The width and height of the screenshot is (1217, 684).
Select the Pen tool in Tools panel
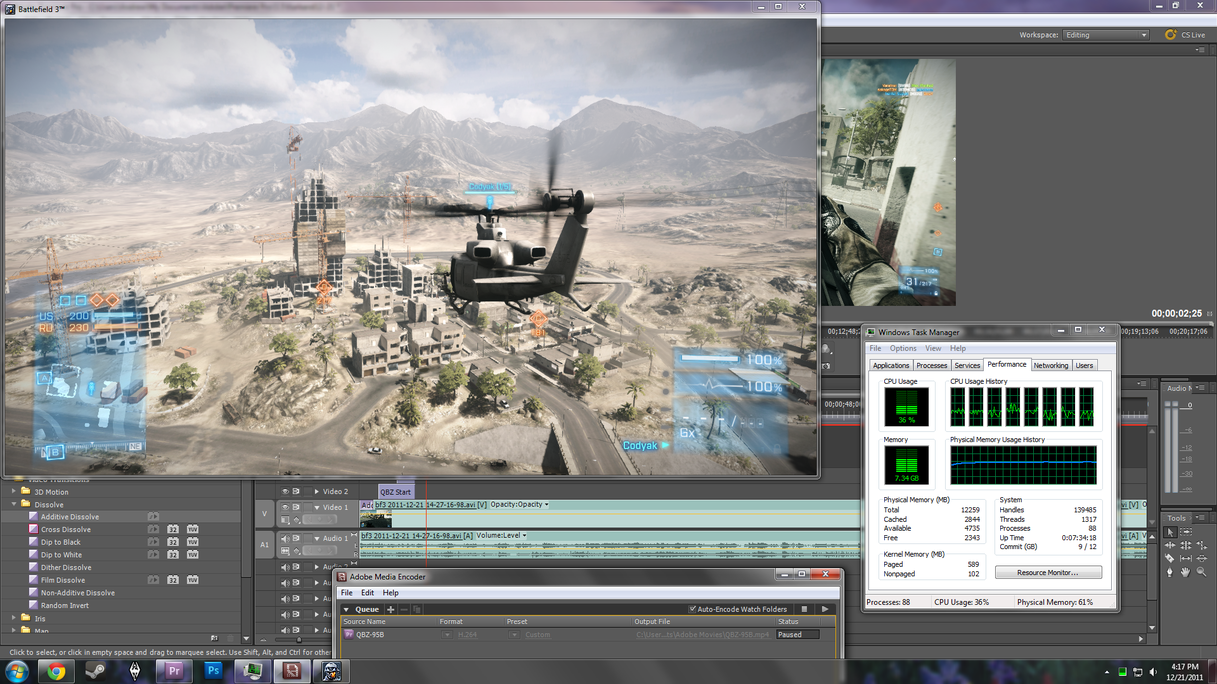point(1170,572)
